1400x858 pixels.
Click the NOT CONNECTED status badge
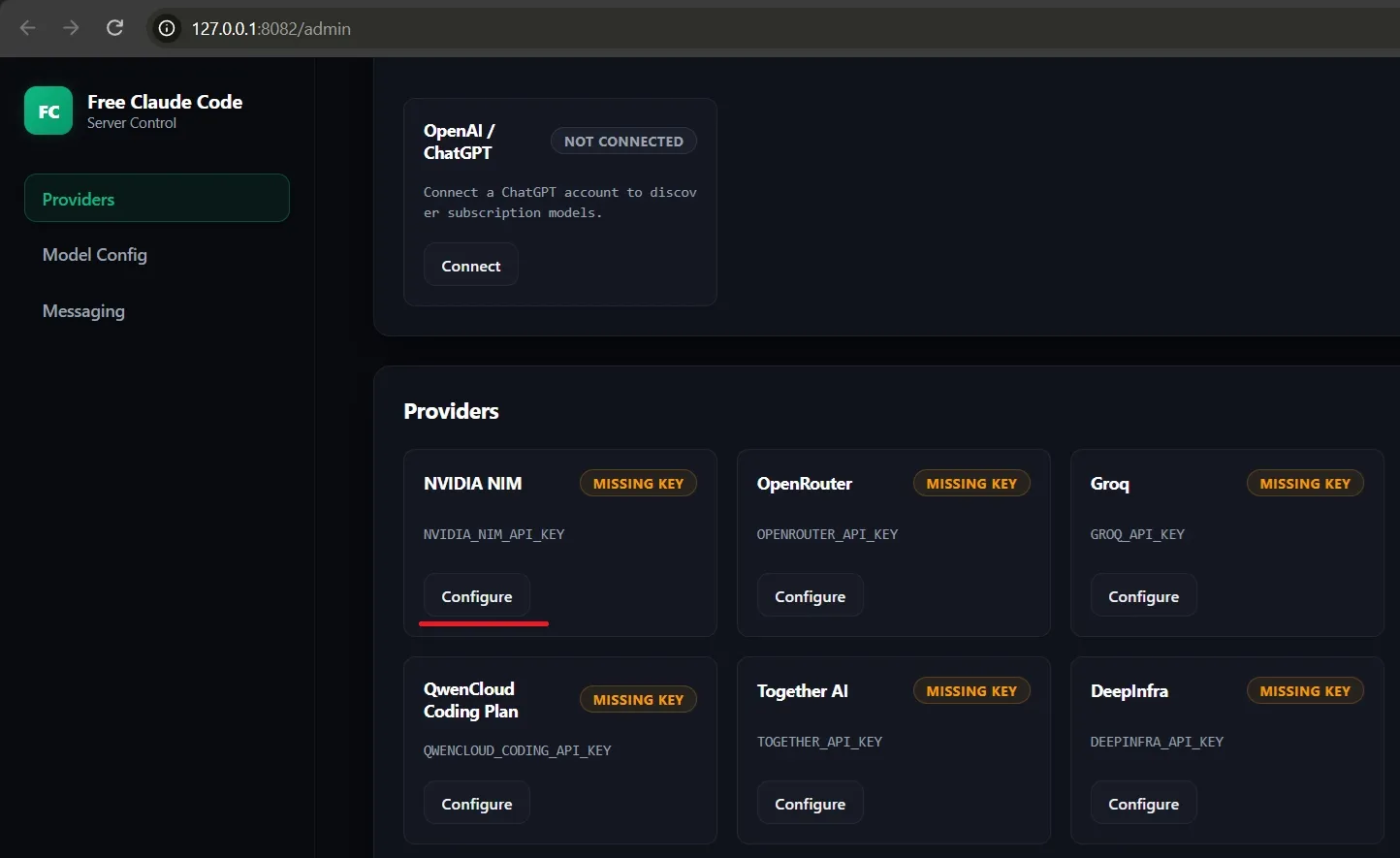623,142
